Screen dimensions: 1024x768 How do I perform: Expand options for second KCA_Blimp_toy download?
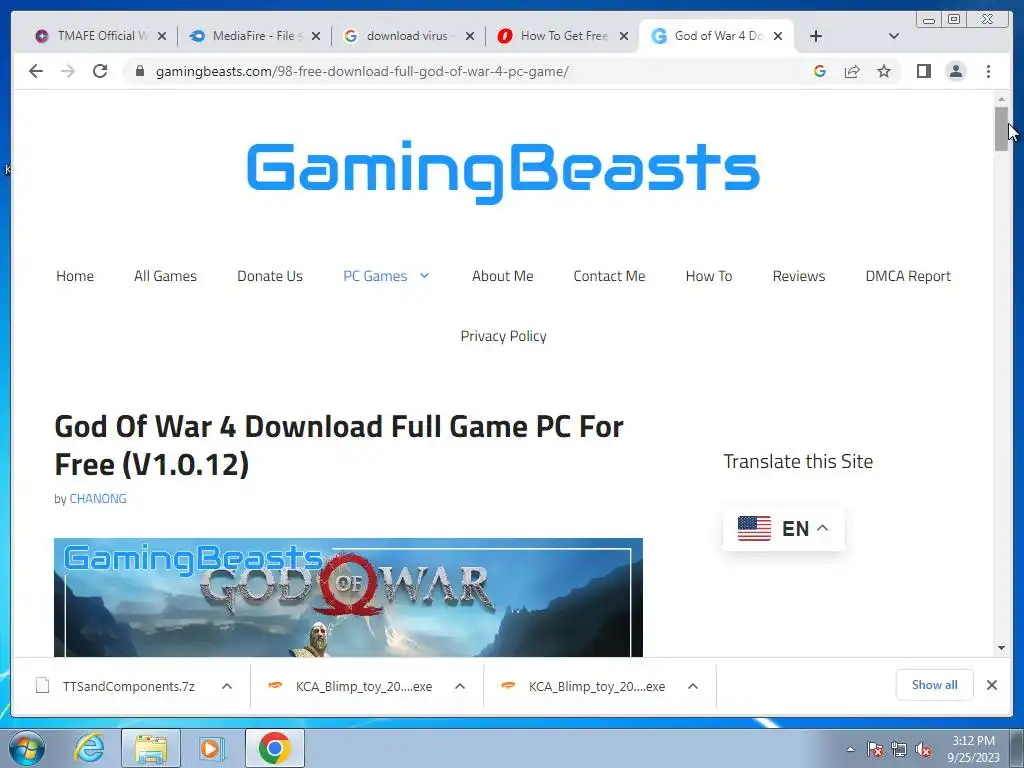(x=693, y=686)
